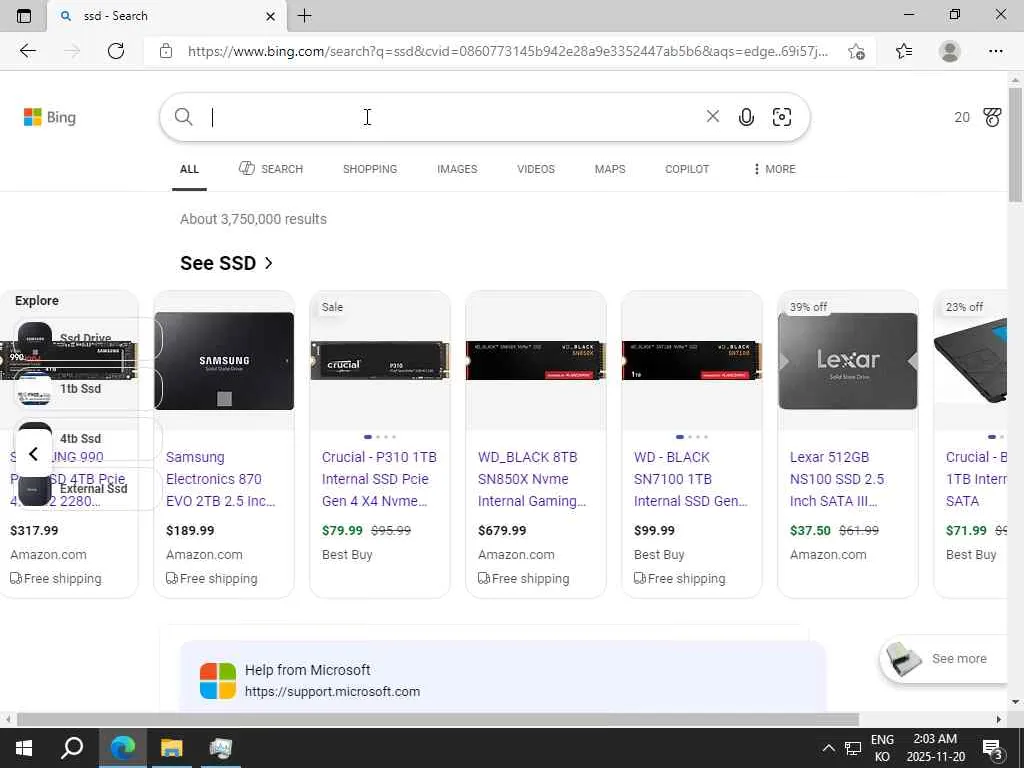Open a new tab

click(304, 16)
